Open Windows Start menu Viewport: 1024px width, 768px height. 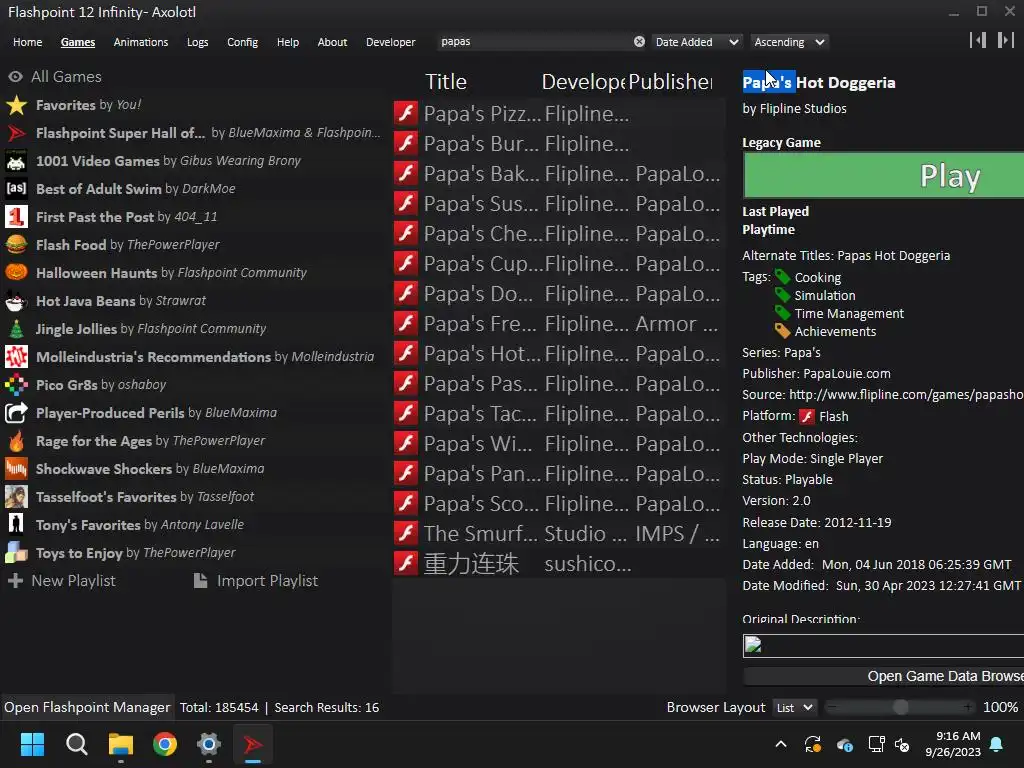[x=32, y=744]
